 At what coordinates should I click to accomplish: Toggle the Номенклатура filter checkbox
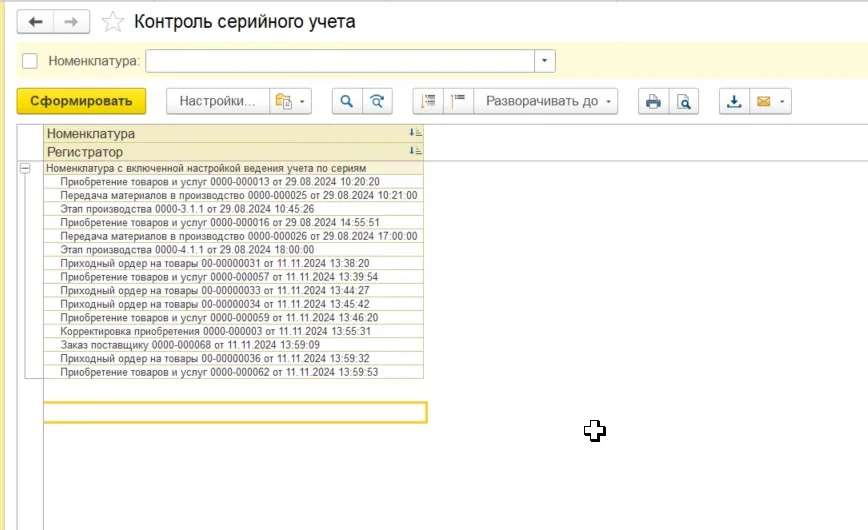tap(30, 61)
